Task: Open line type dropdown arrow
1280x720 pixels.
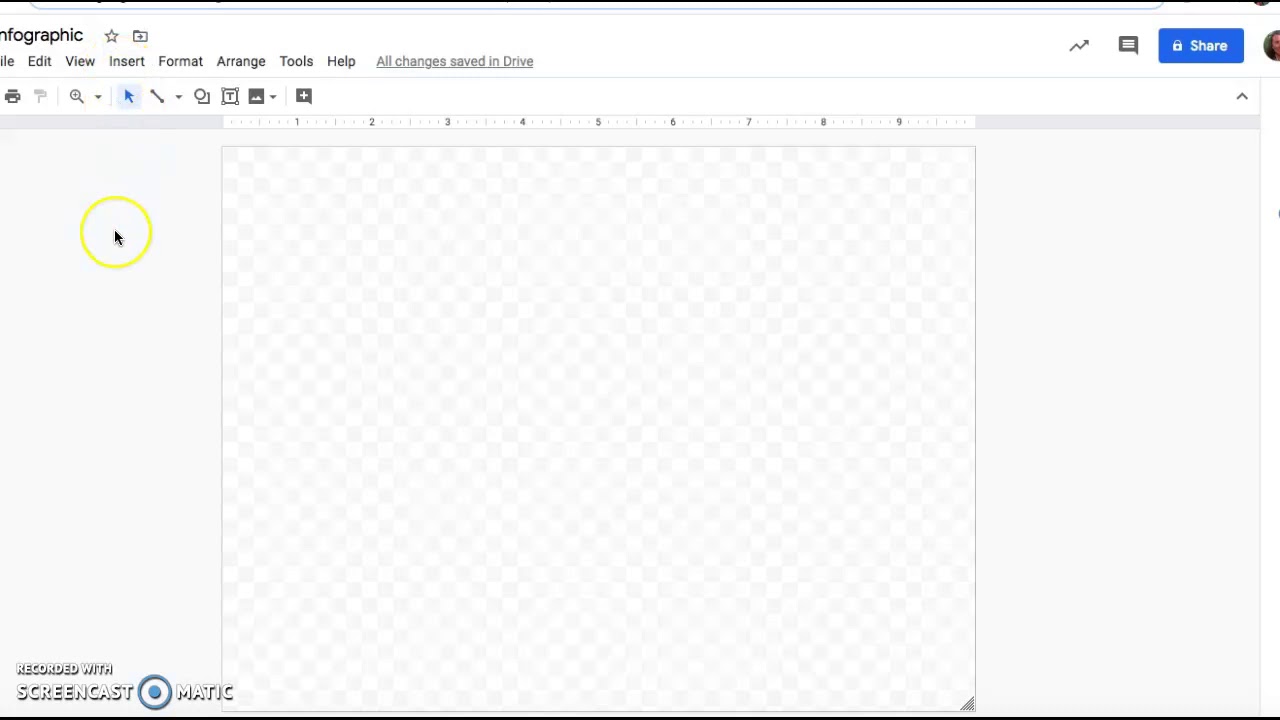Action: coord(179,97)
